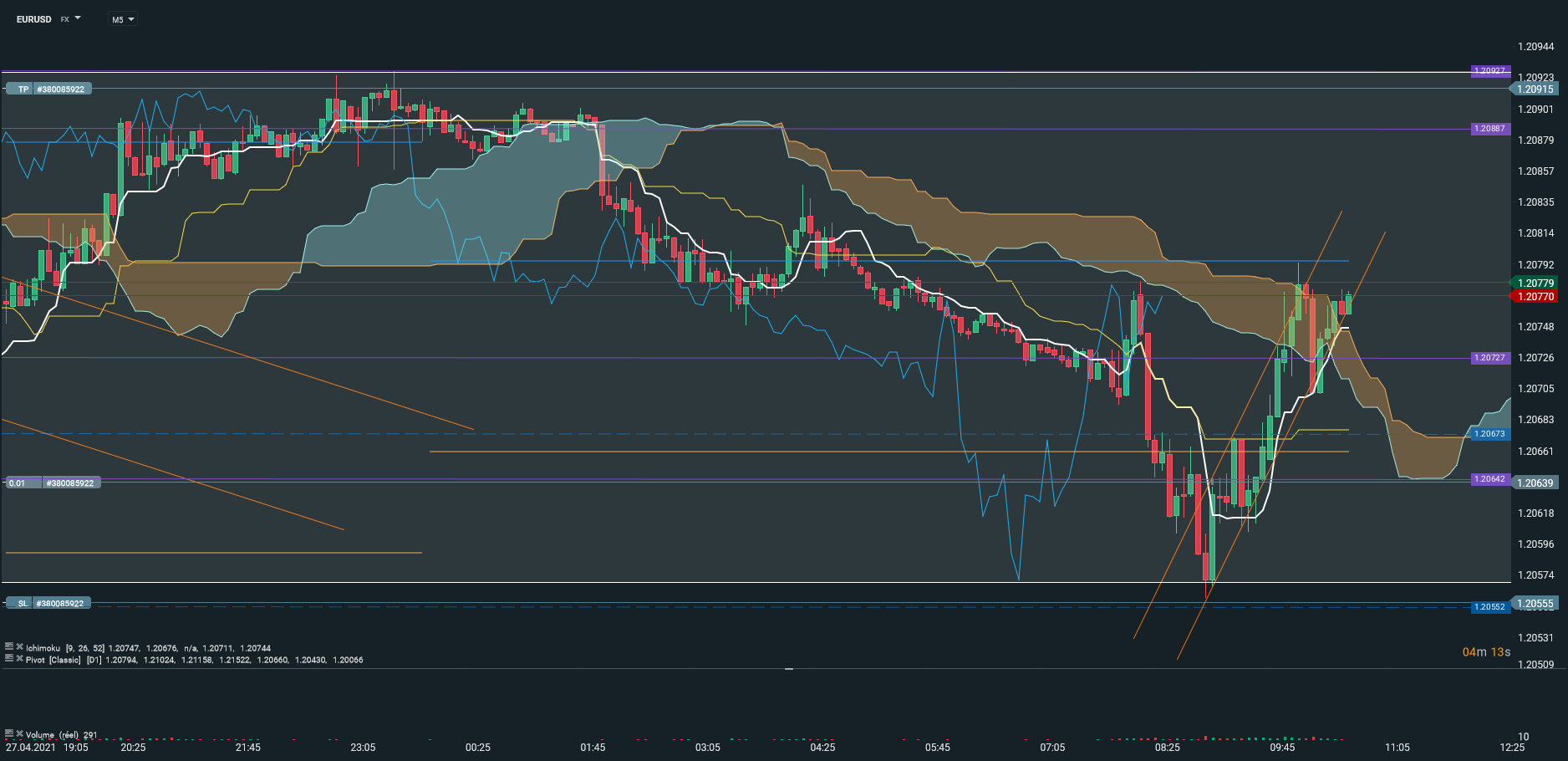This screenshot has height=761, width=1568.
Task: Remove the Volume indicator
Action: [19, 733]
